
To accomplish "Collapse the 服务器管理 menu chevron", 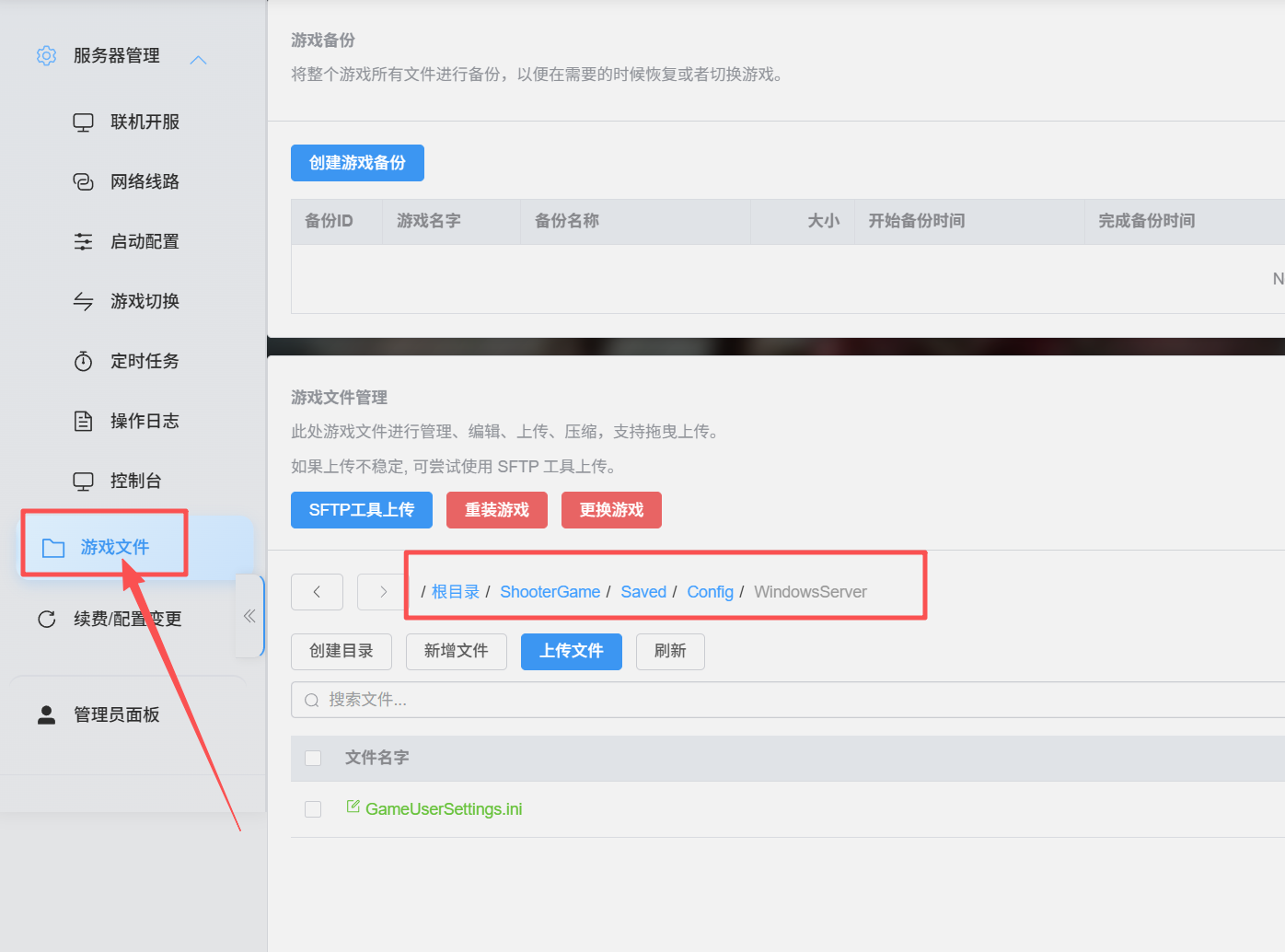I will click(198, 60).
